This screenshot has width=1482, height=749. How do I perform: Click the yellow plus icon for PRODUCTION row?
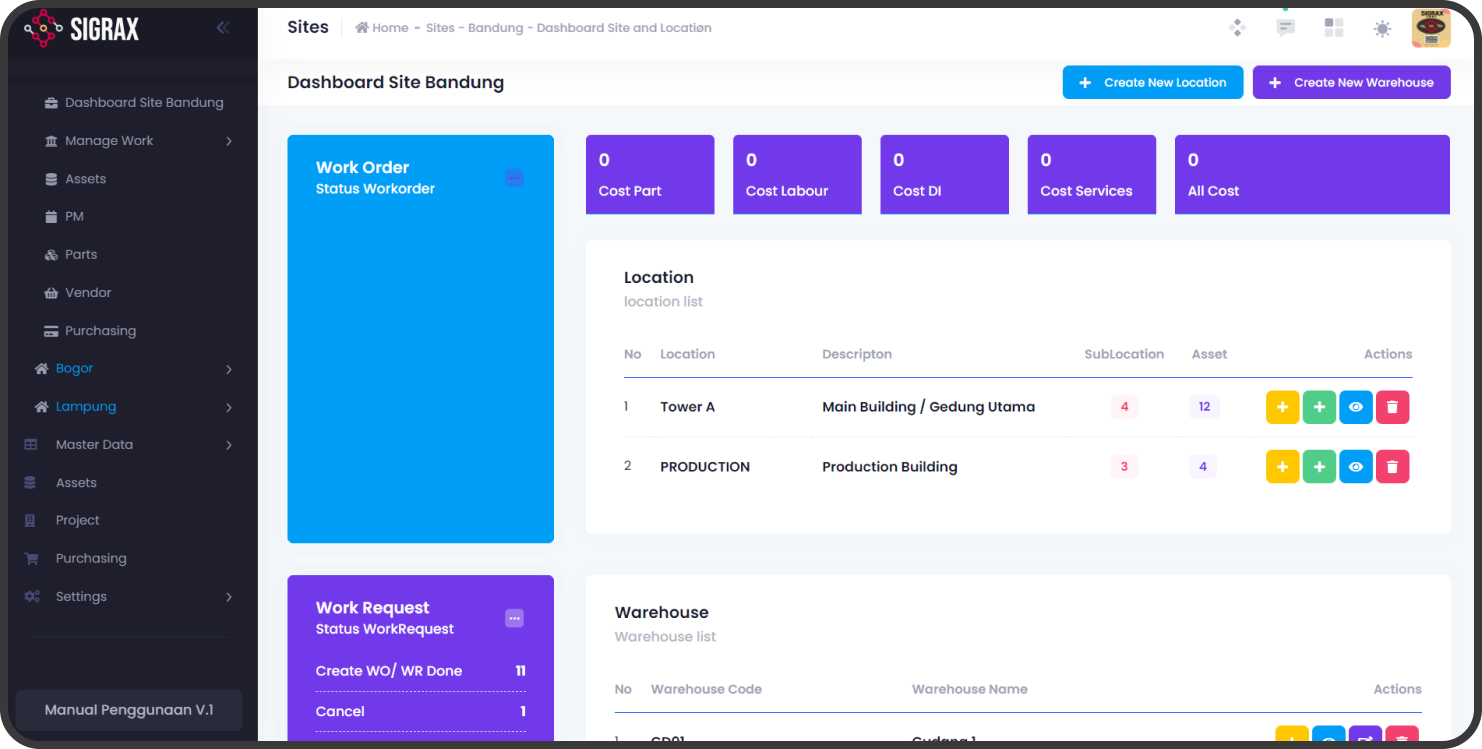[1282, 467]
